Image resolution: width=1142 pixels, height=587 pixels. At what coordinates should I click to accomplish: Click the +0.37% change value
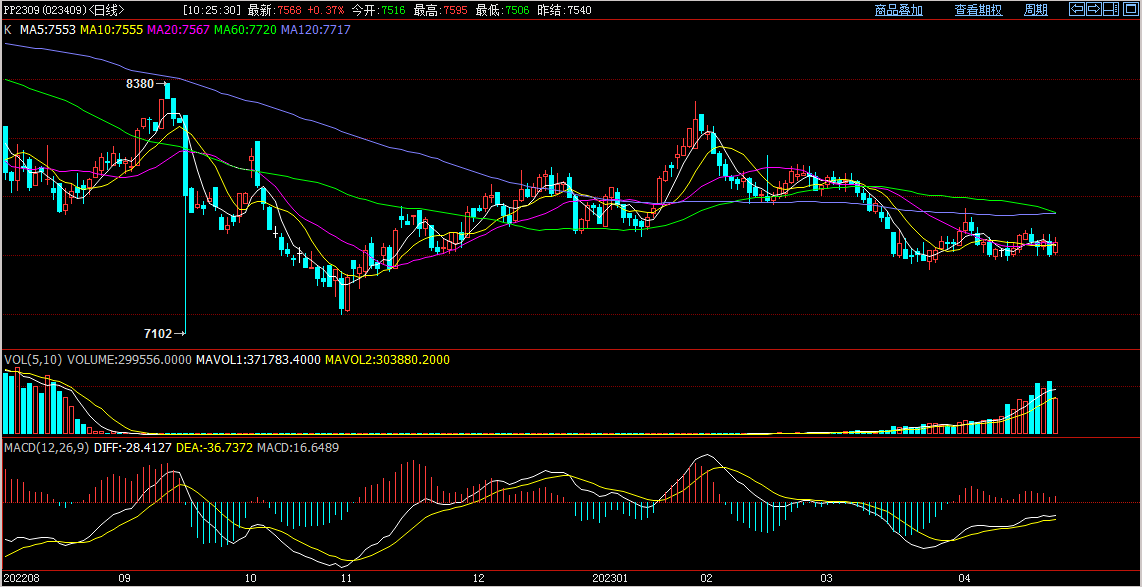326,10
